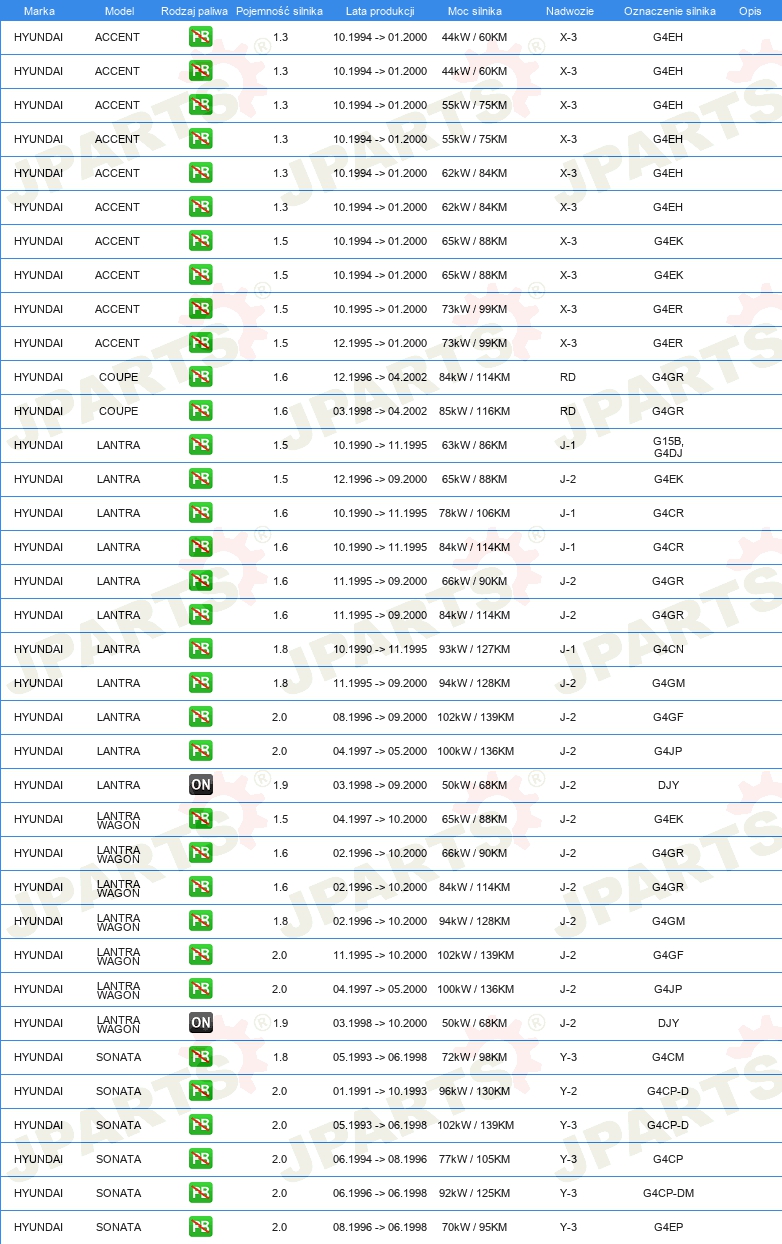Click the power value '63kW / 86KM'
This screenshot has height=1244, width=782.
pyautogui.click(x=475, y=445)
